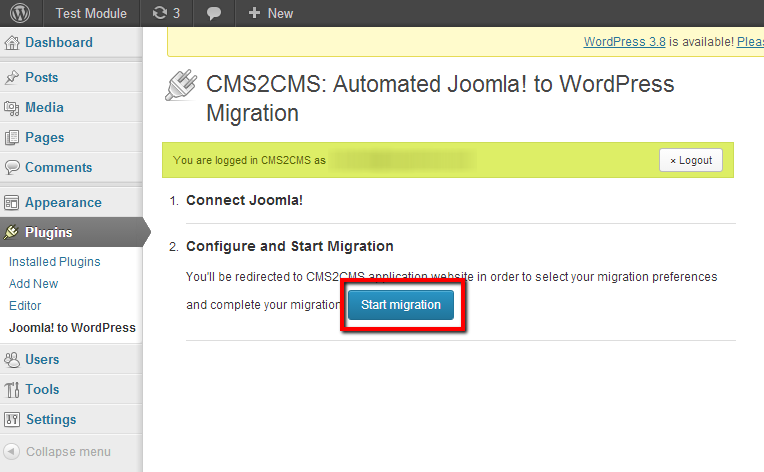Go to Installed Plugins
The width and height of the screenshot is (764, 472).
tap(55, 262)
